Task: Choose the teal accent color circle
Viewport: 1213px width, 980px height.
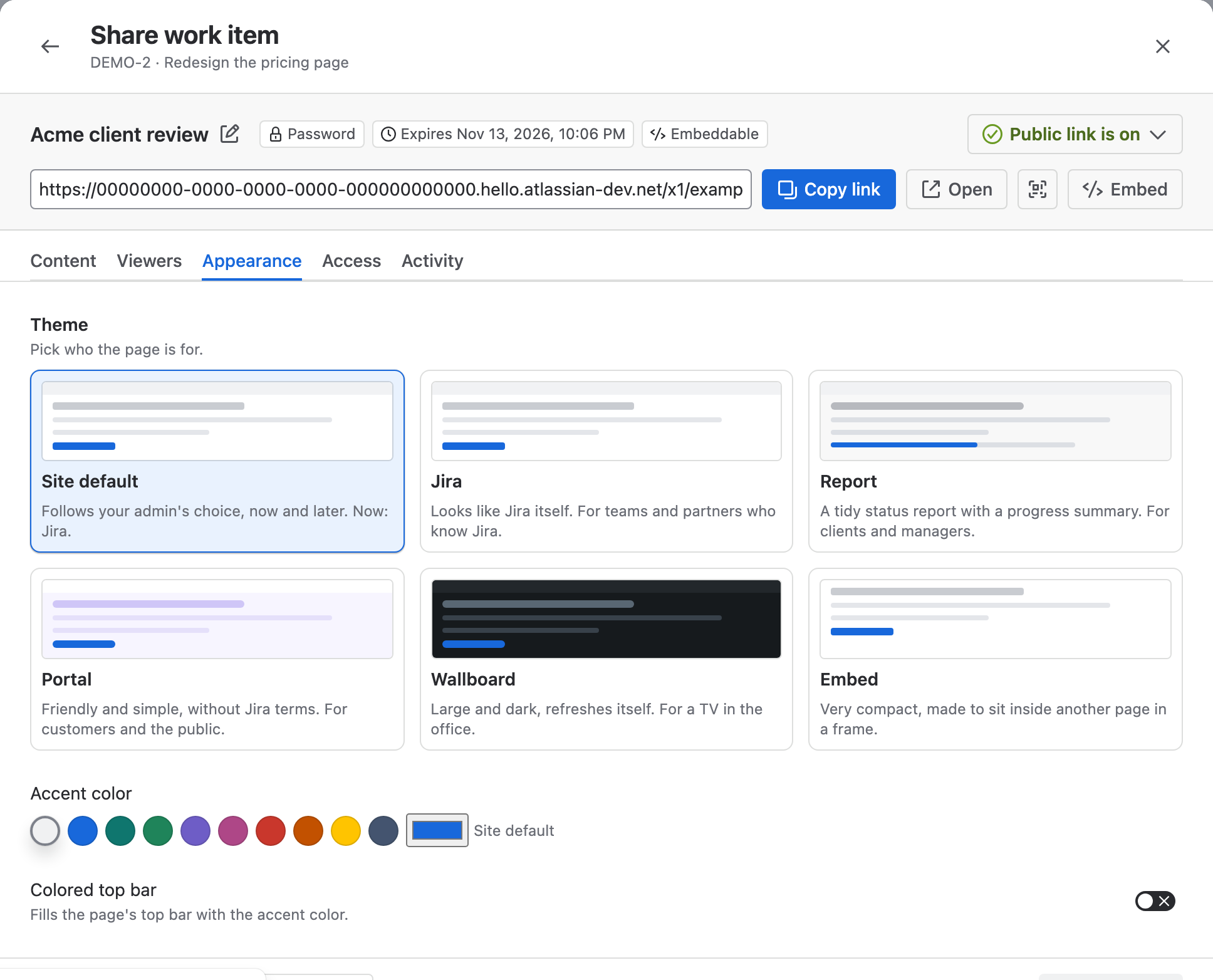Action: (120, 831)
